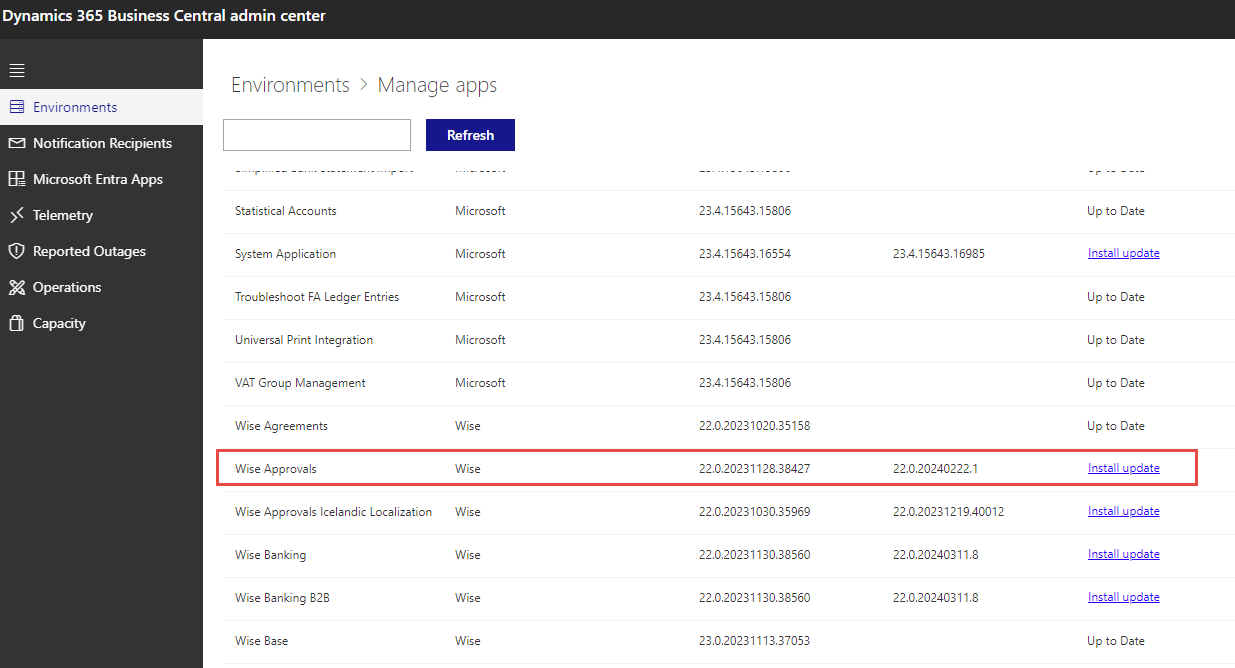
Task: Select the VAT Group Management row
Action: point(300,383)
